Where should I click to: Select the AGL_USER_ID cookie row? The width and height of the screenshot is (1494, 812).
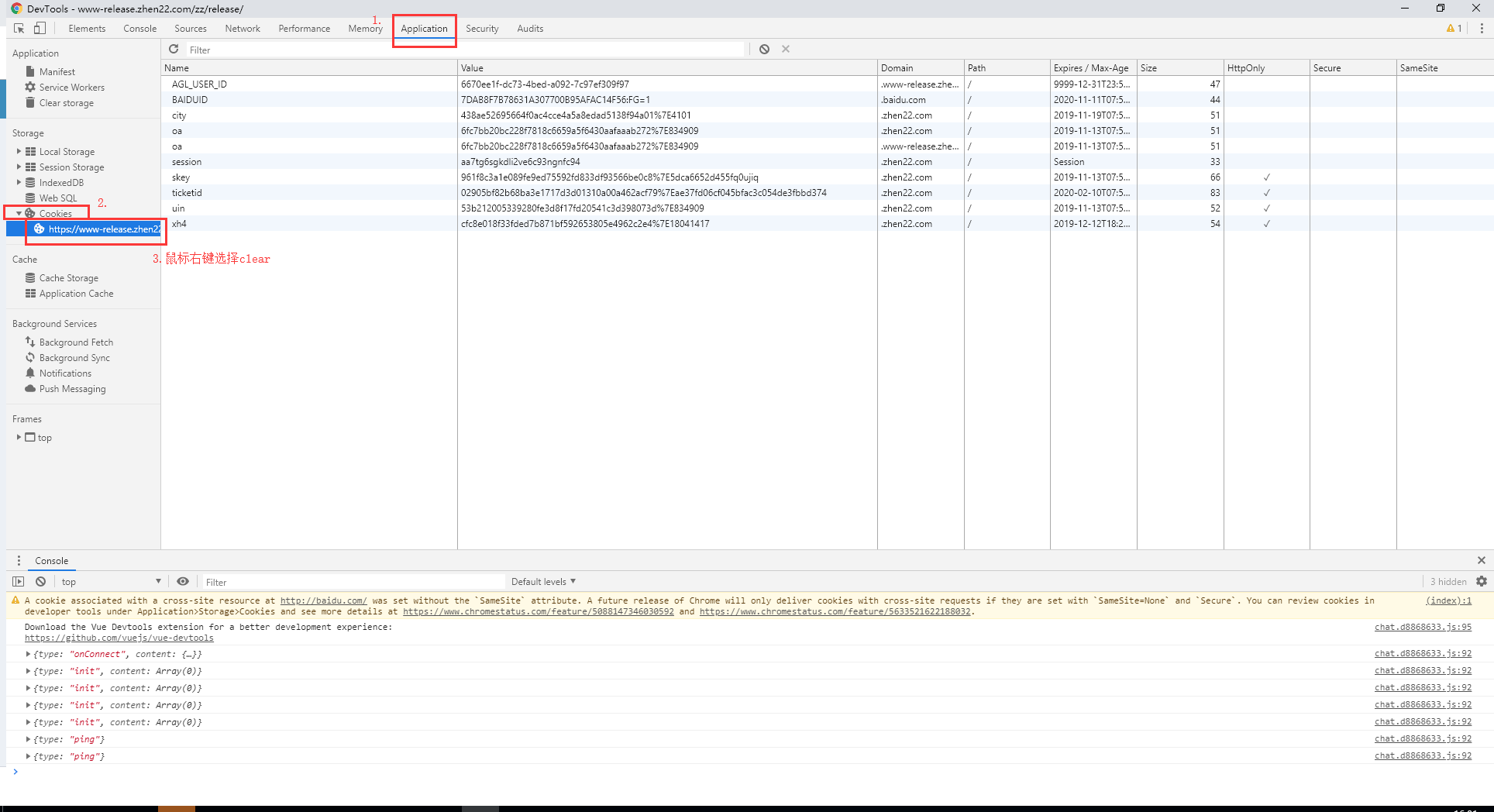pos(827,84)
